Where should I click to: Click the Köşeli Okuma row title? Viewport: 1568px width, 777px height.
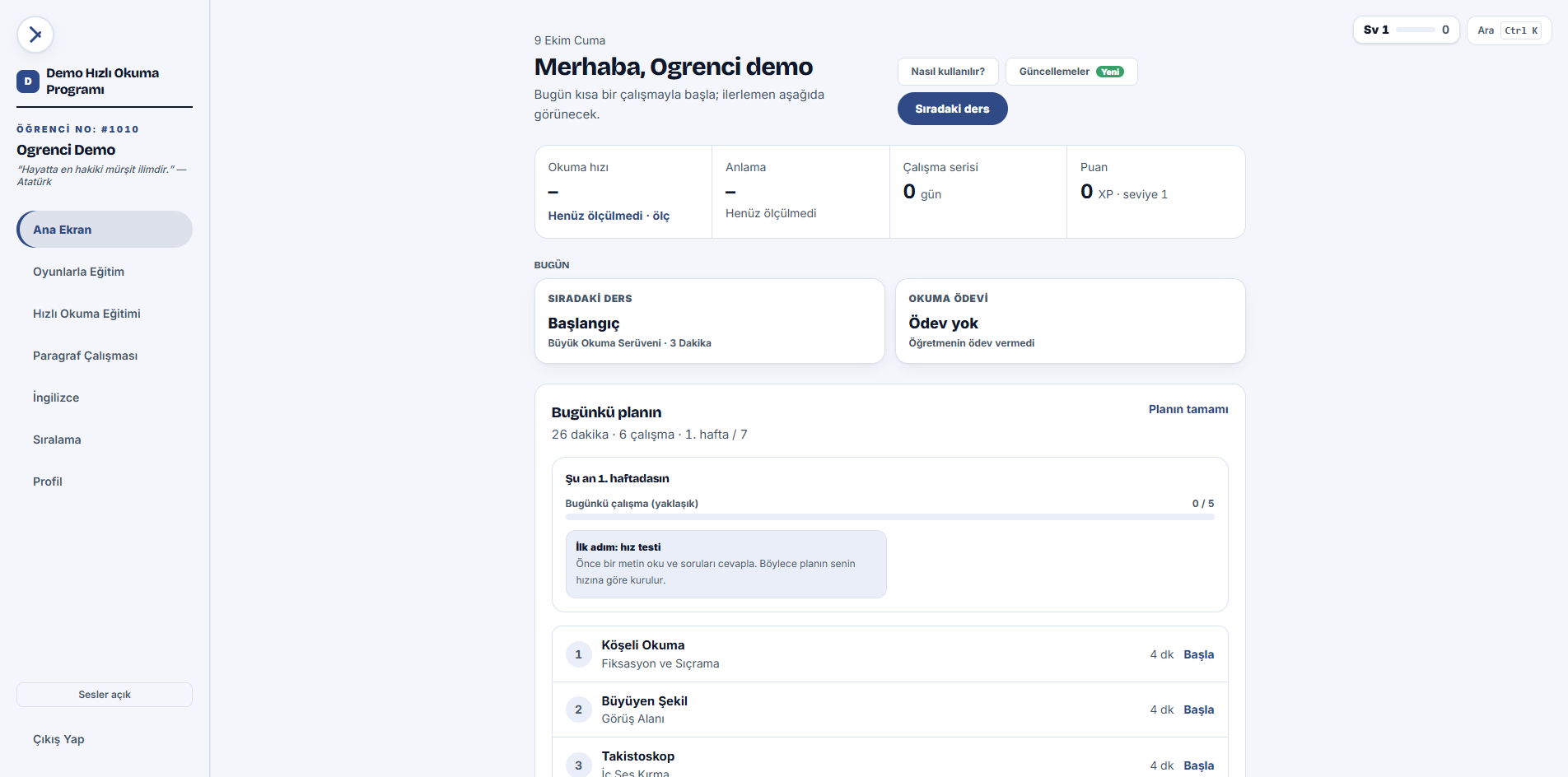(643, 645)
